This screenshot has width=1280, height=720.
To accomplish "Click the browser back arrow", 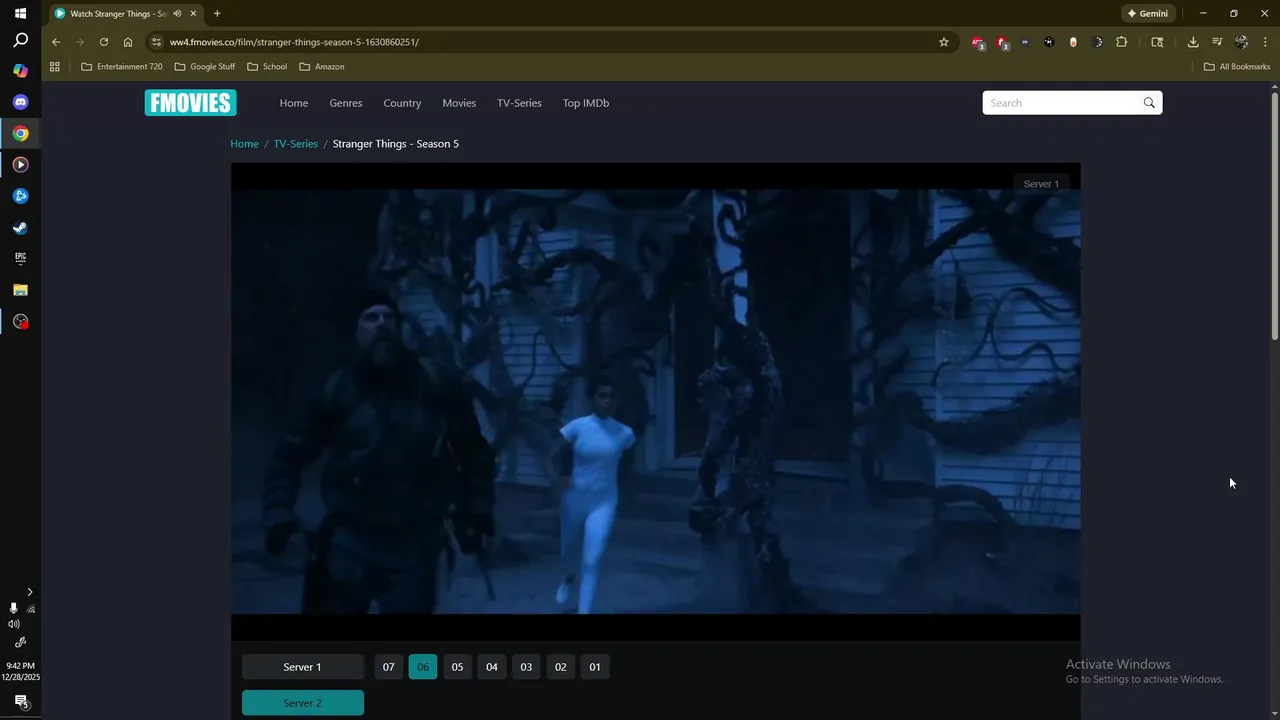I will [56, 42].
